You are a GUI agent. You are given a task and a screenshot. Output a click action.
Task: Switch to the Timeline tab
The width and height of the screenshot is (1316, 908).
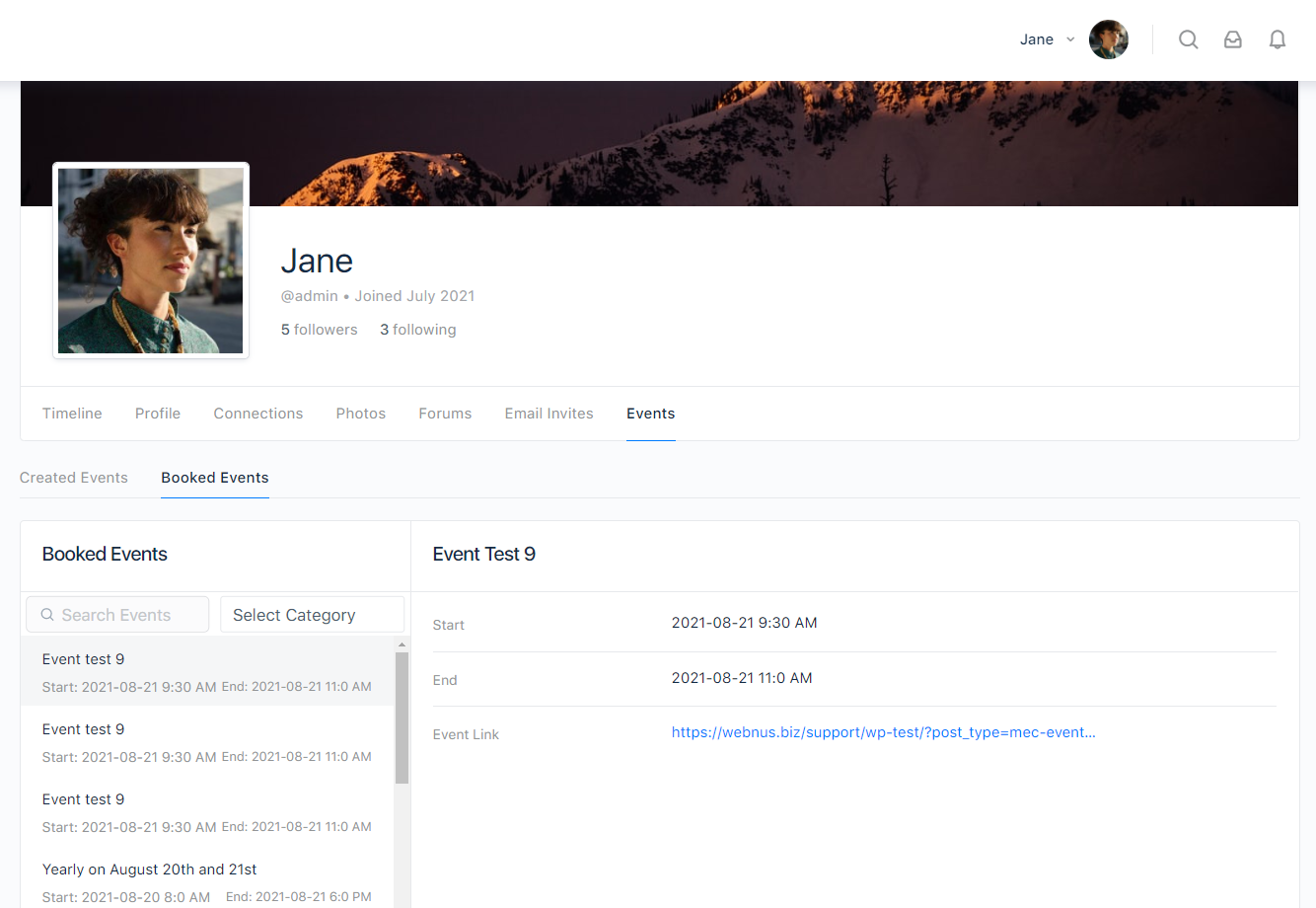72,414
